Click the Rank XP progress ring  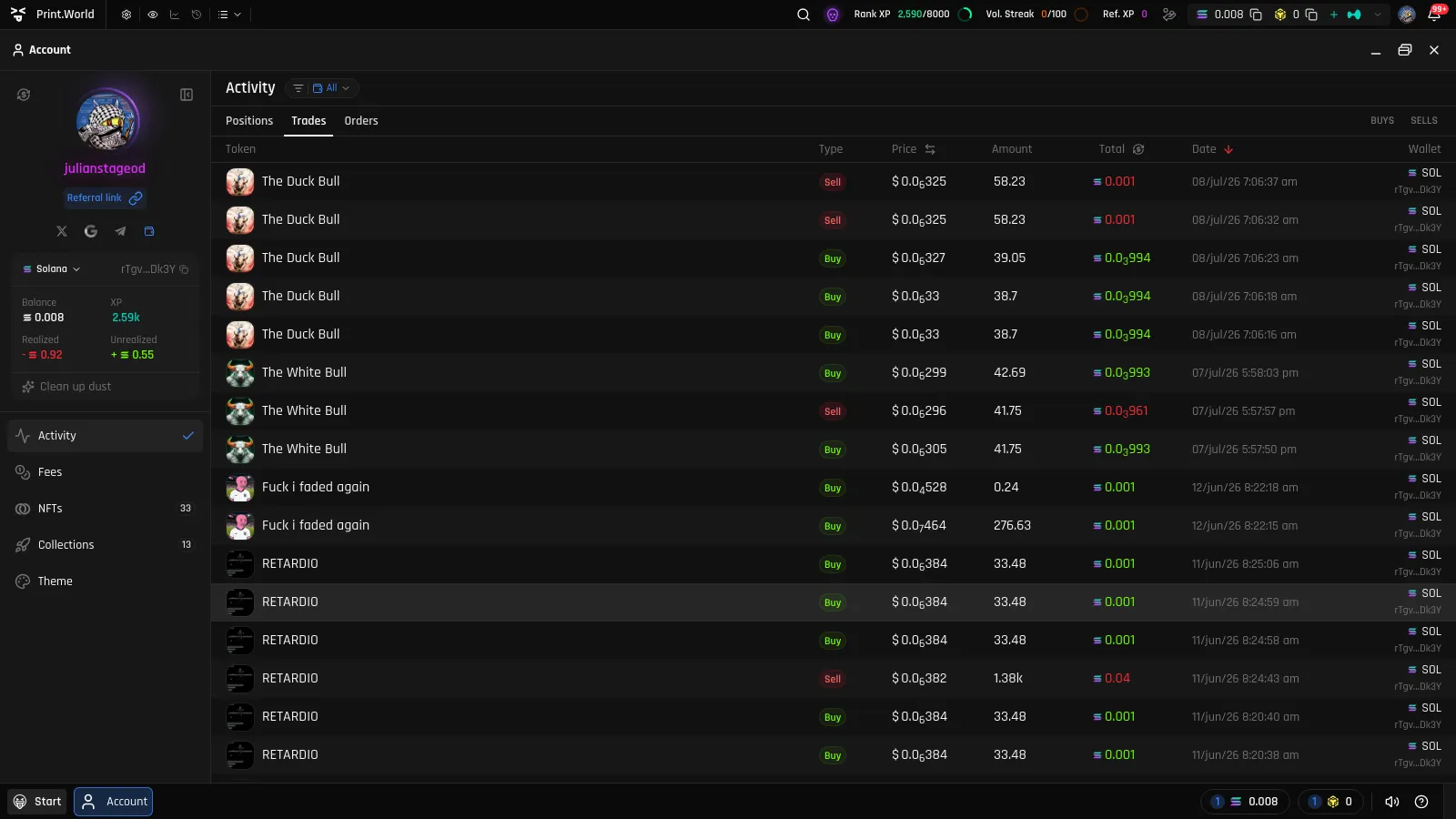coord(966,15)
